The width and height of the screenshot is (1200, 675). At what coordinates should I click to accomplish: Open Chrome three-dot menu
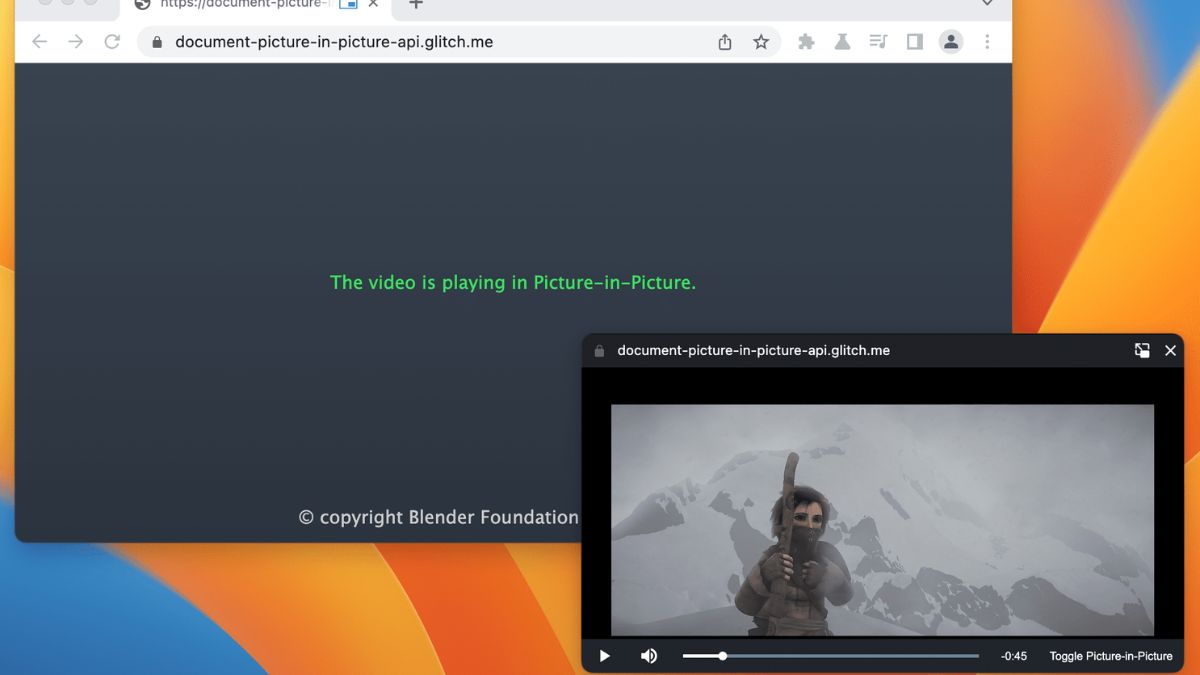987,42
